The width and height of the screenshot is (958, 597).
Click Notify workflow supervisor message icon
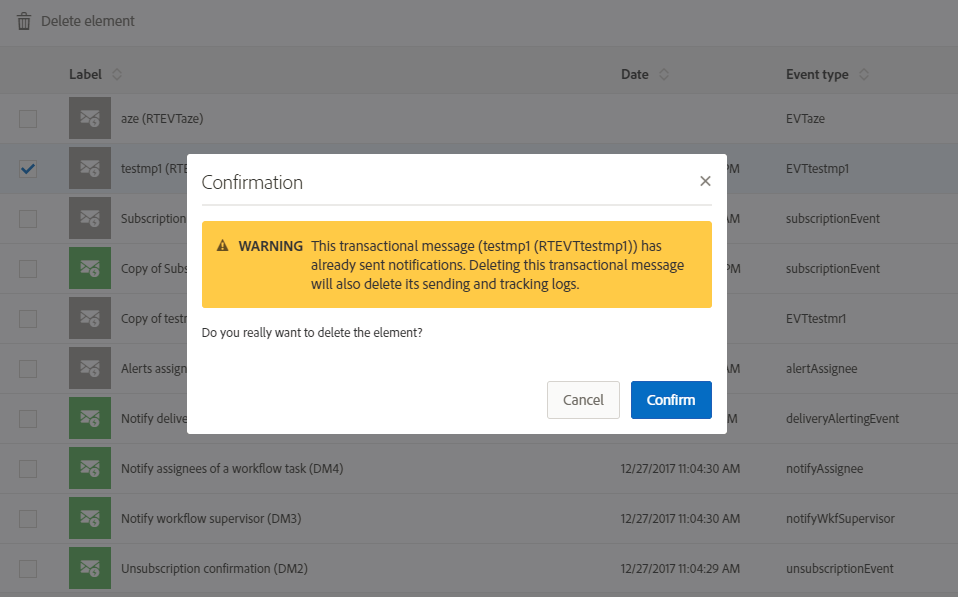point(90,518)
